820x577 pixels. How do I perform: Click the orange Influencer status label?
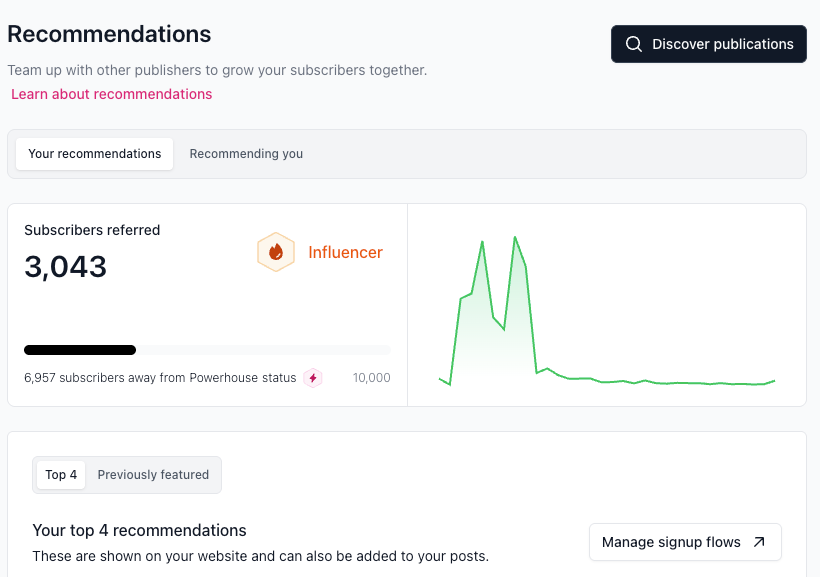(345, 252)
